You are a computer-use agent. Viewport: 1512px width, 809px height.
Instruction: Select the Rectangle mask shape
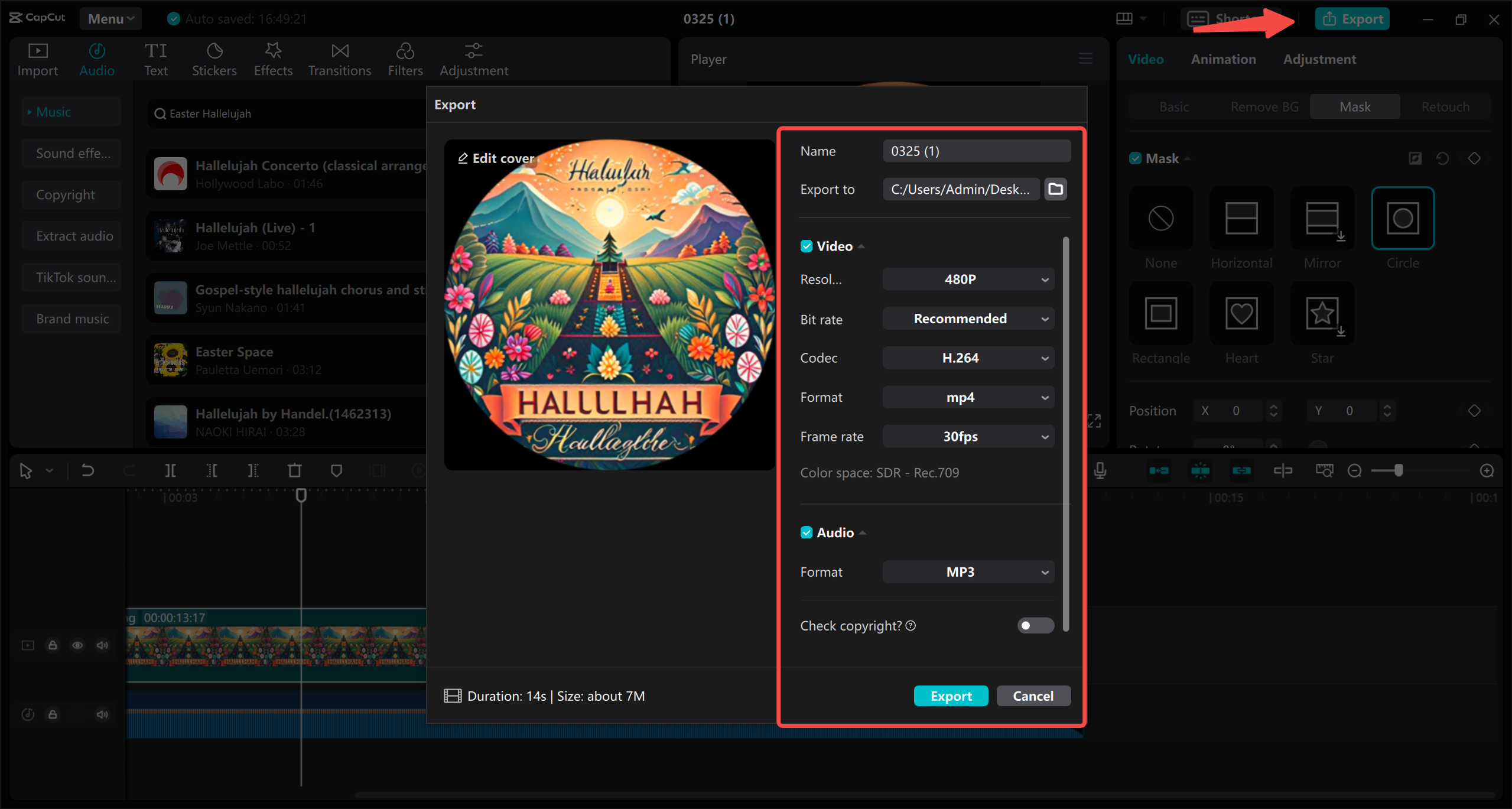click(1160, 313)
